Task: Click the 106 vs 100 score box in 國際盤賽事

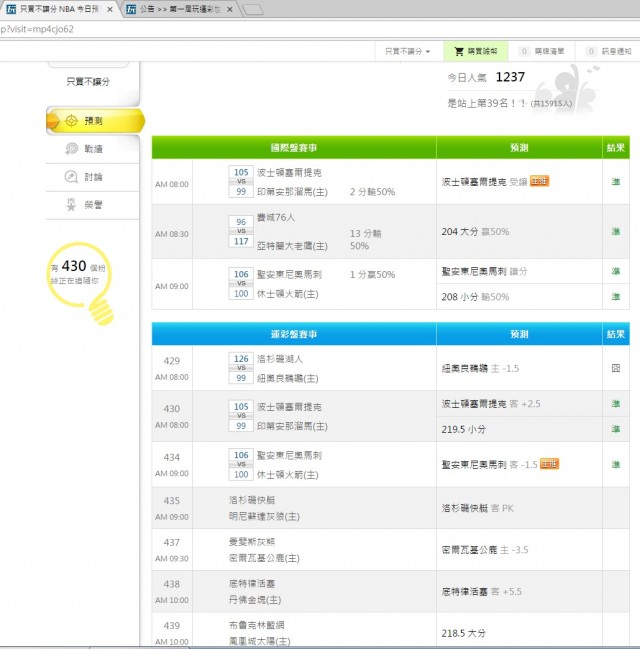Action: 240,283
